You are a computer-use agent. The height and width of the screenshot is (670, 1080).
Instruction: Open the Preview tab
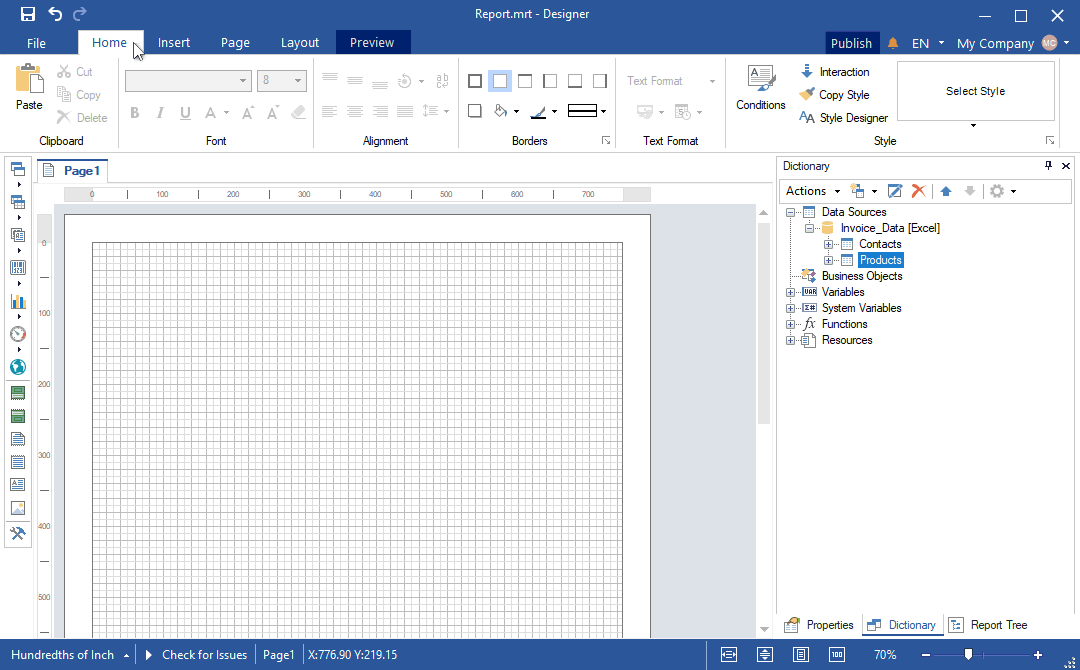372,43
